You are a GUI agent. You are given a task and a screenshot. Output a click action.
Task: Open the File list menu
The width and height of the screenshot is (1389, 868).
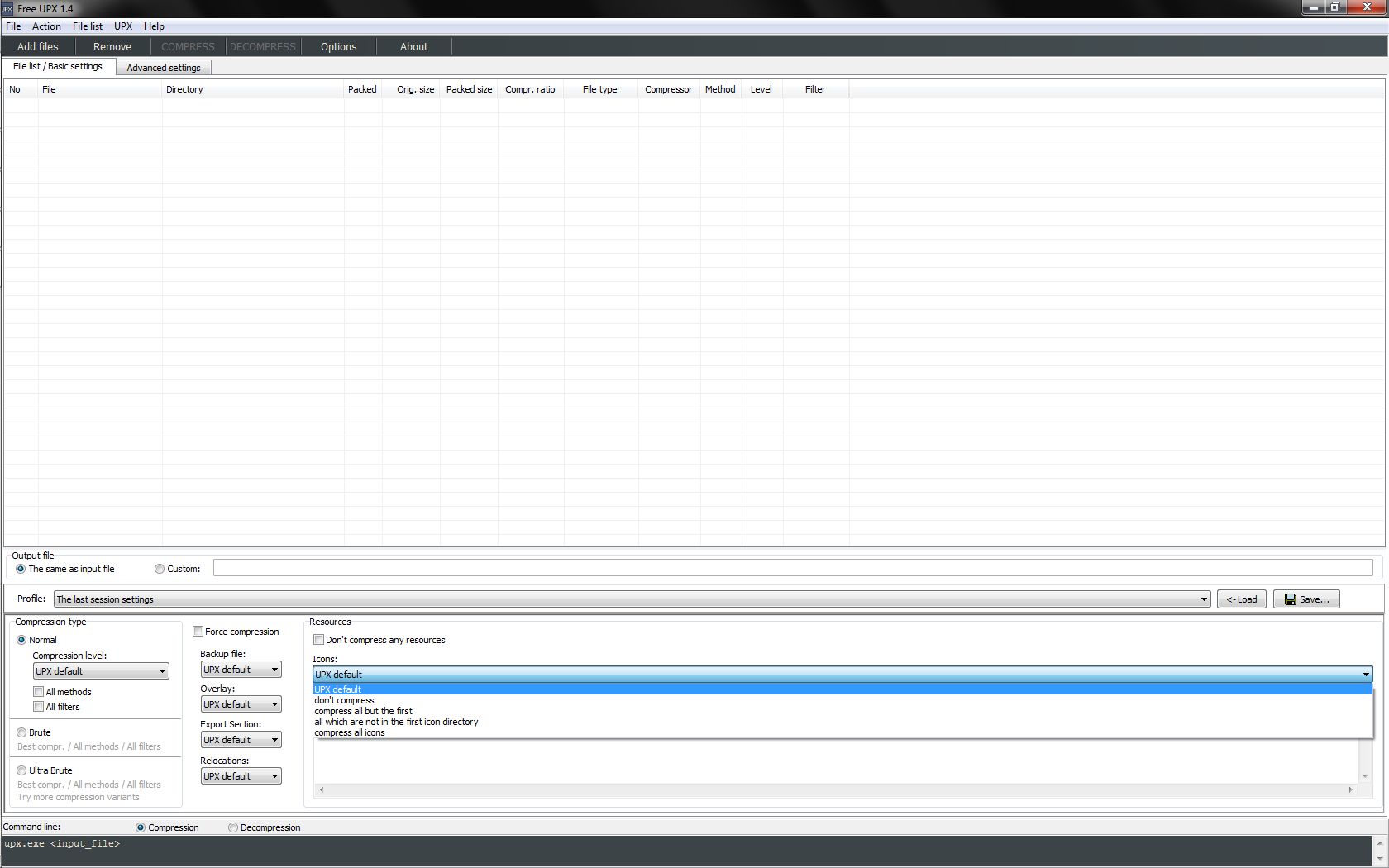click(88, 26)
